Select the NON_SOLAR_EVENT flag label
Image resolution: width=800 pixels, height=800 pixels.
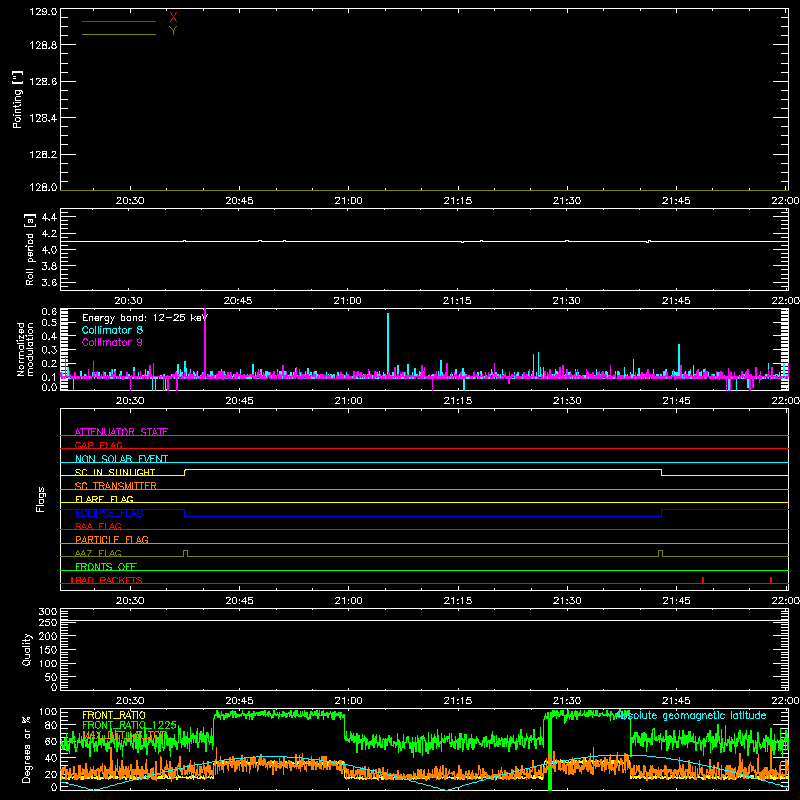121,459
